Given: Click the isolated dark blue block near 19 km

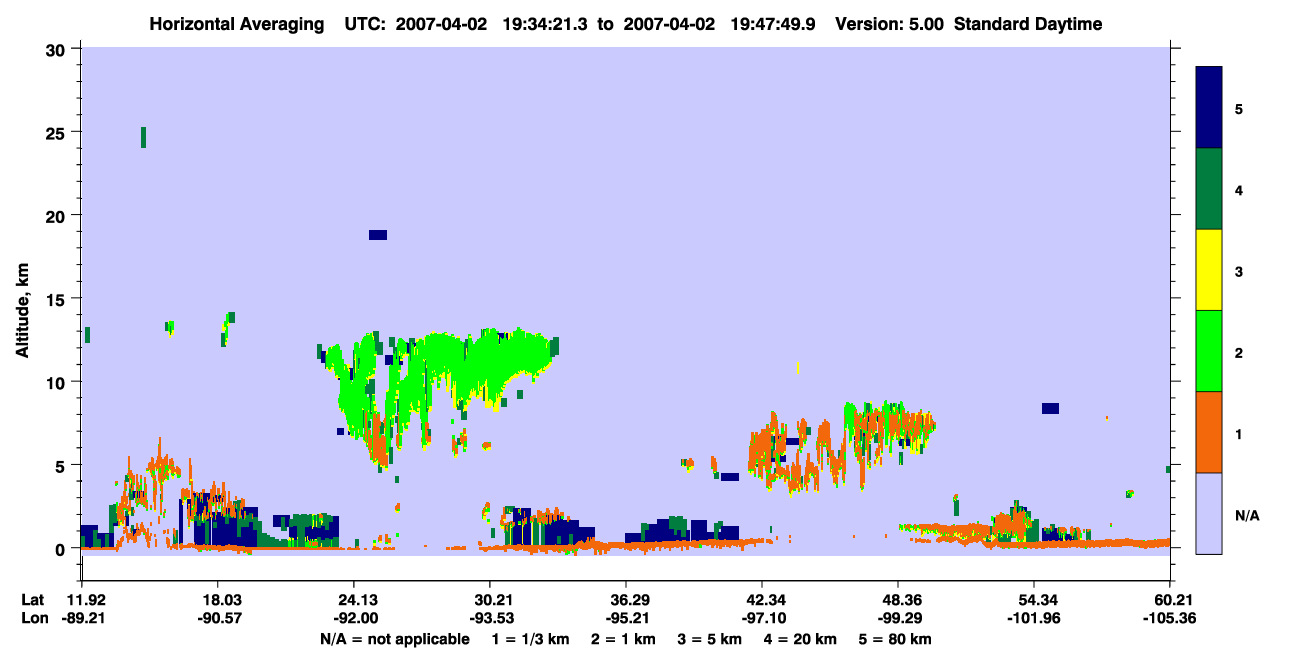Looking at the screenshot, I should click(x=378, y=235).
